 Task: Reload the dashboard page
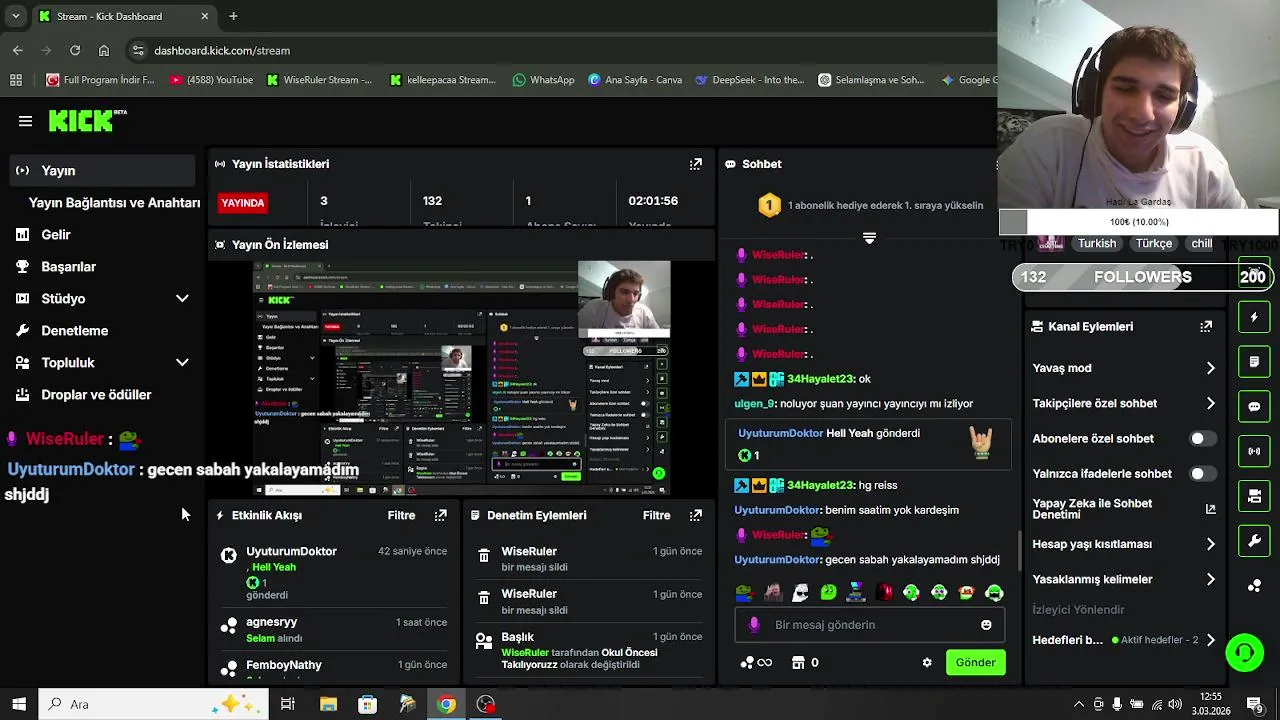click(75, 50)
